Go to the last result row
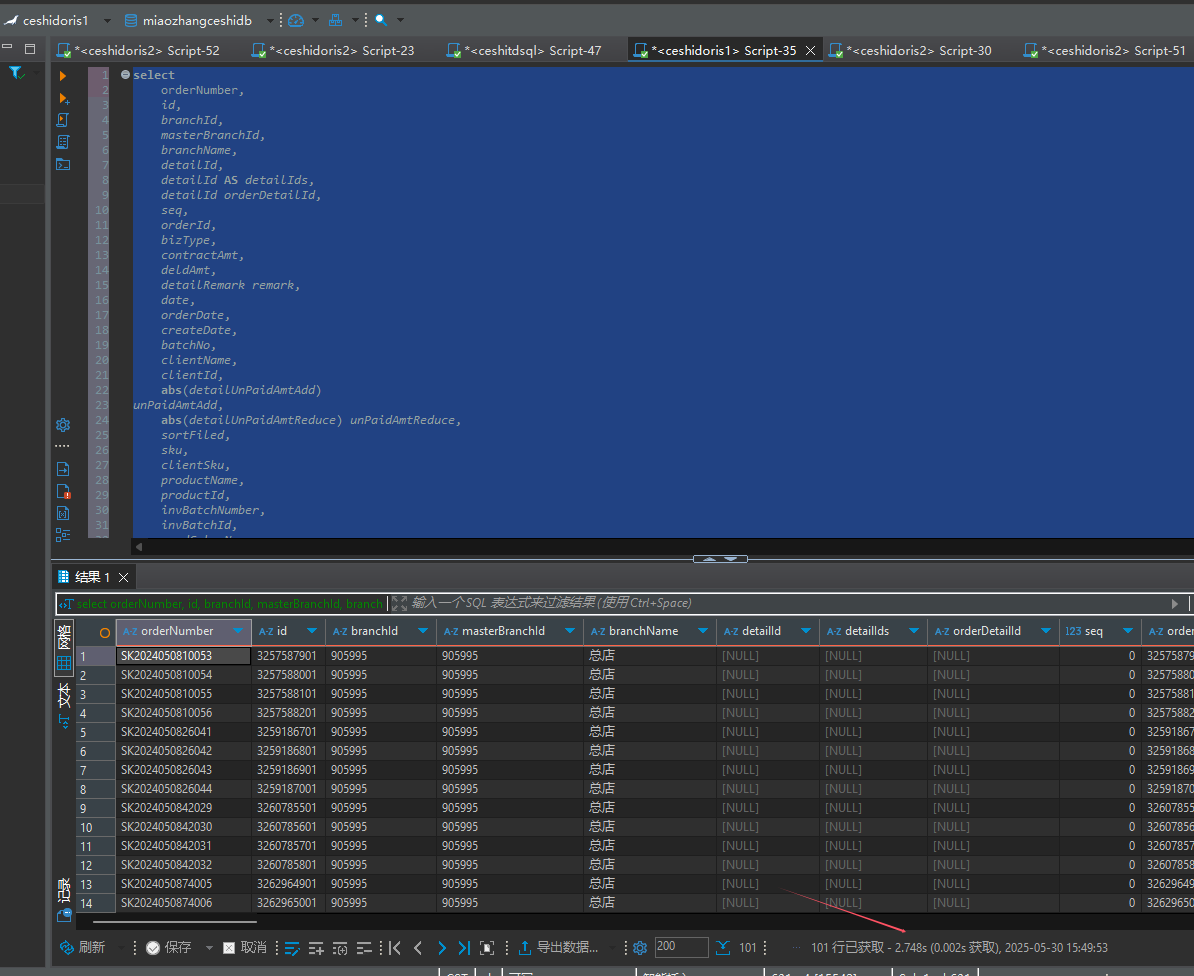This screenshot has width=1194, height=976. tap(464, 948)
